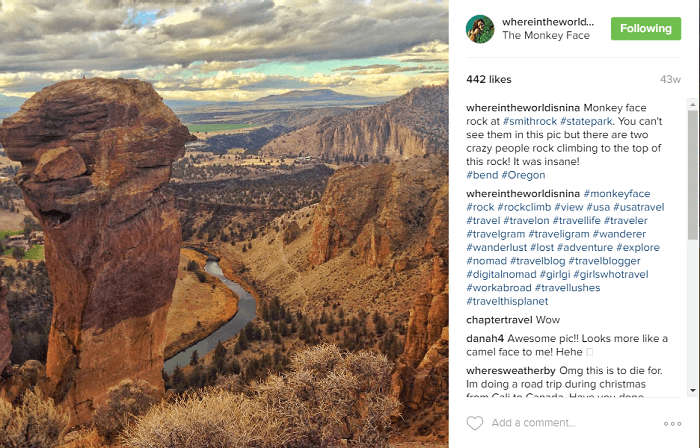
Task: View who liked via 442 likes
Action: (x=489, y=79)
